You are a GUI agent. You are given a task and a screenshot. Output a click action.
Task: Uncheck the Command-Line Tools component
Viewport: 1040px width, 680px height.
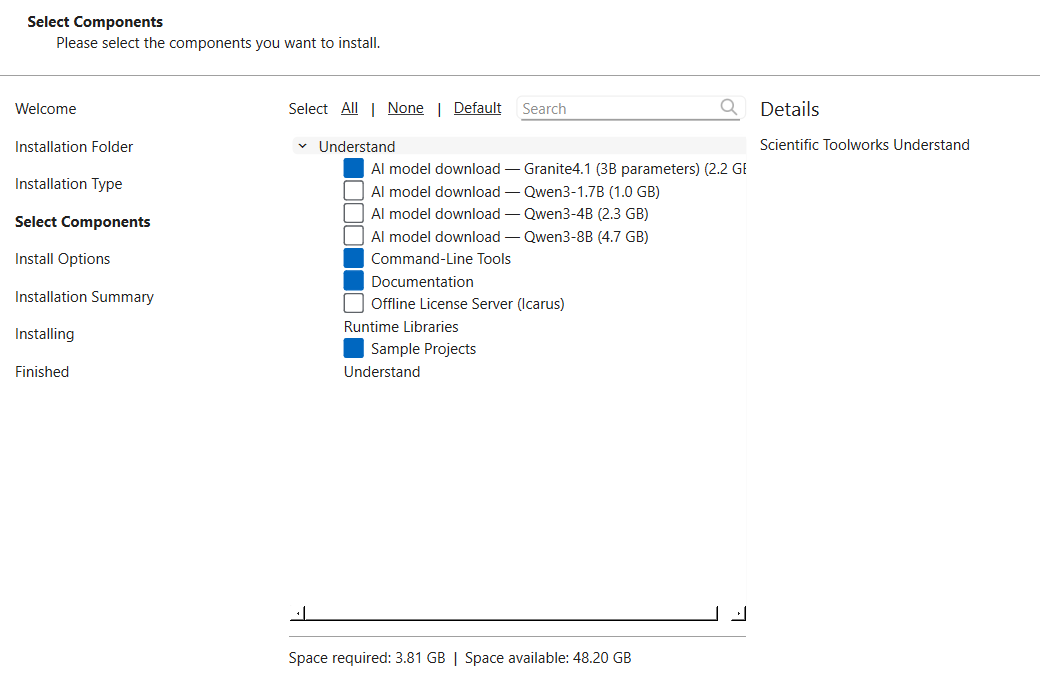[354, 259]
